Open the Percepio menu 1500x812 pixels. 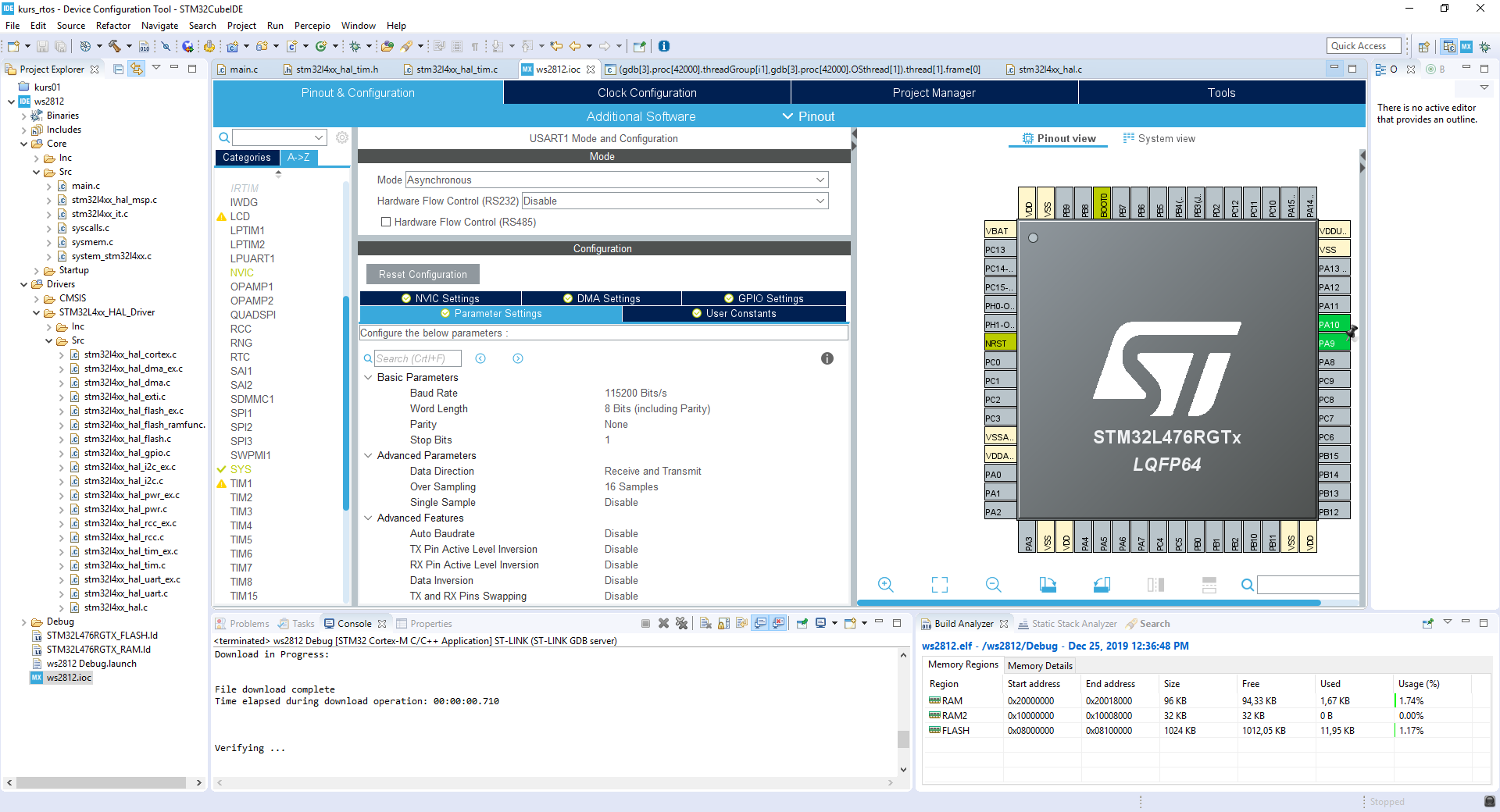312,25
